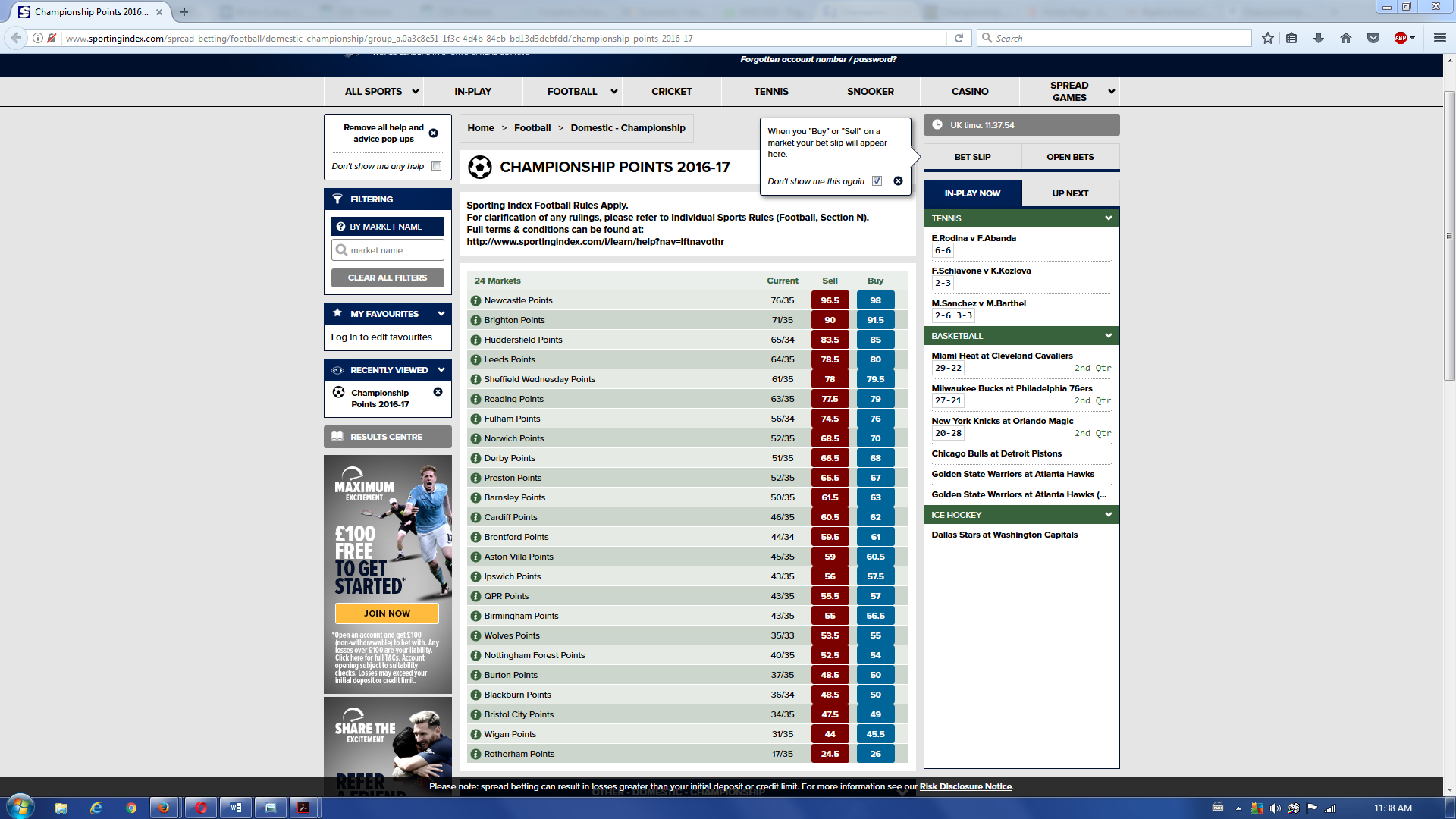Buy Rotherham Points at 26
Screen dimensions: 1456x819
(875, 754)
